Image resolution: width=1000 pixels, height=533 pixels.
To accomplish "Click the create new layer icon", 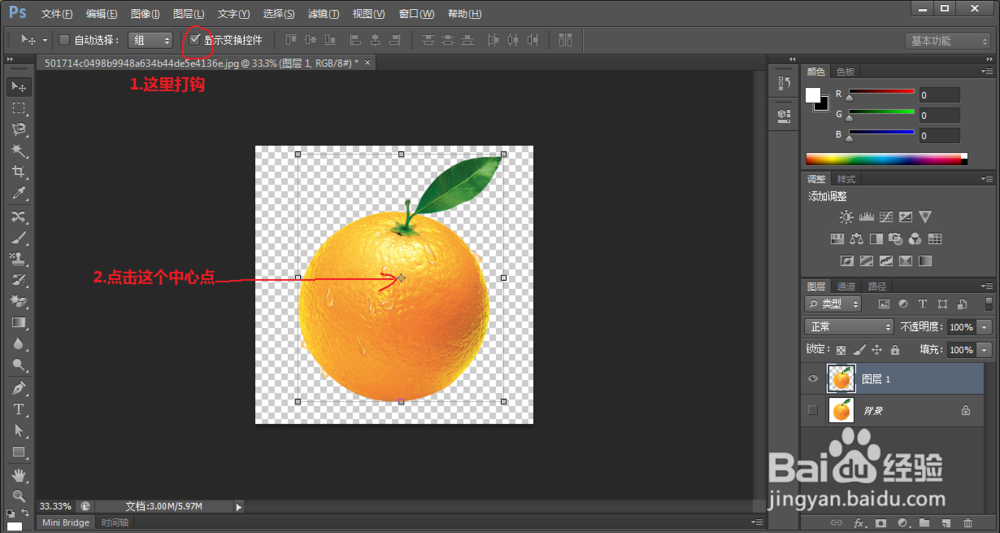I will coord(946,523).
